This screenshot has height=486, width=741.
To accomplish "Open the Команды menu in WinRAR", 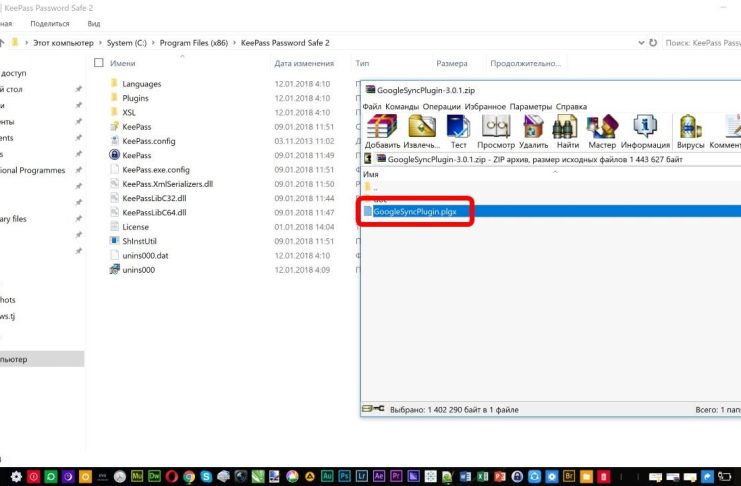I will click(402, 106).
